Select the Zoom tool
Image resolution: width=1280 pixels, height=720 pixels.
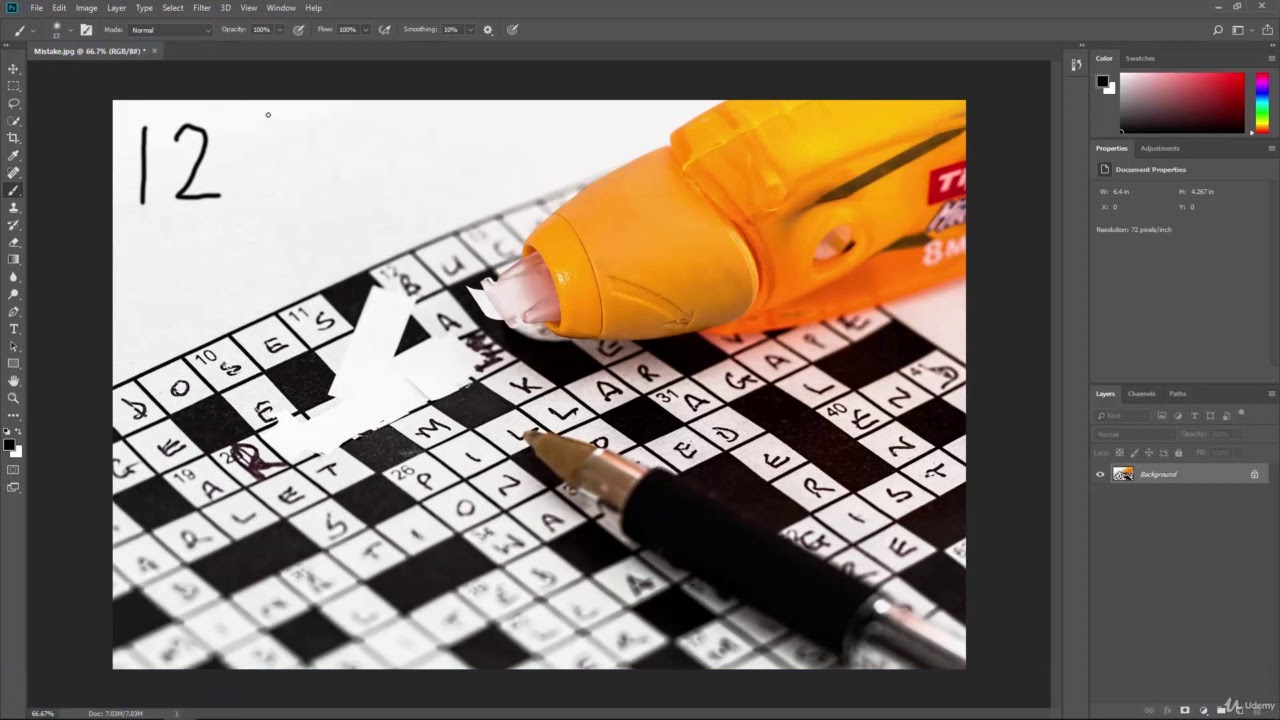(x=14, y=398)
